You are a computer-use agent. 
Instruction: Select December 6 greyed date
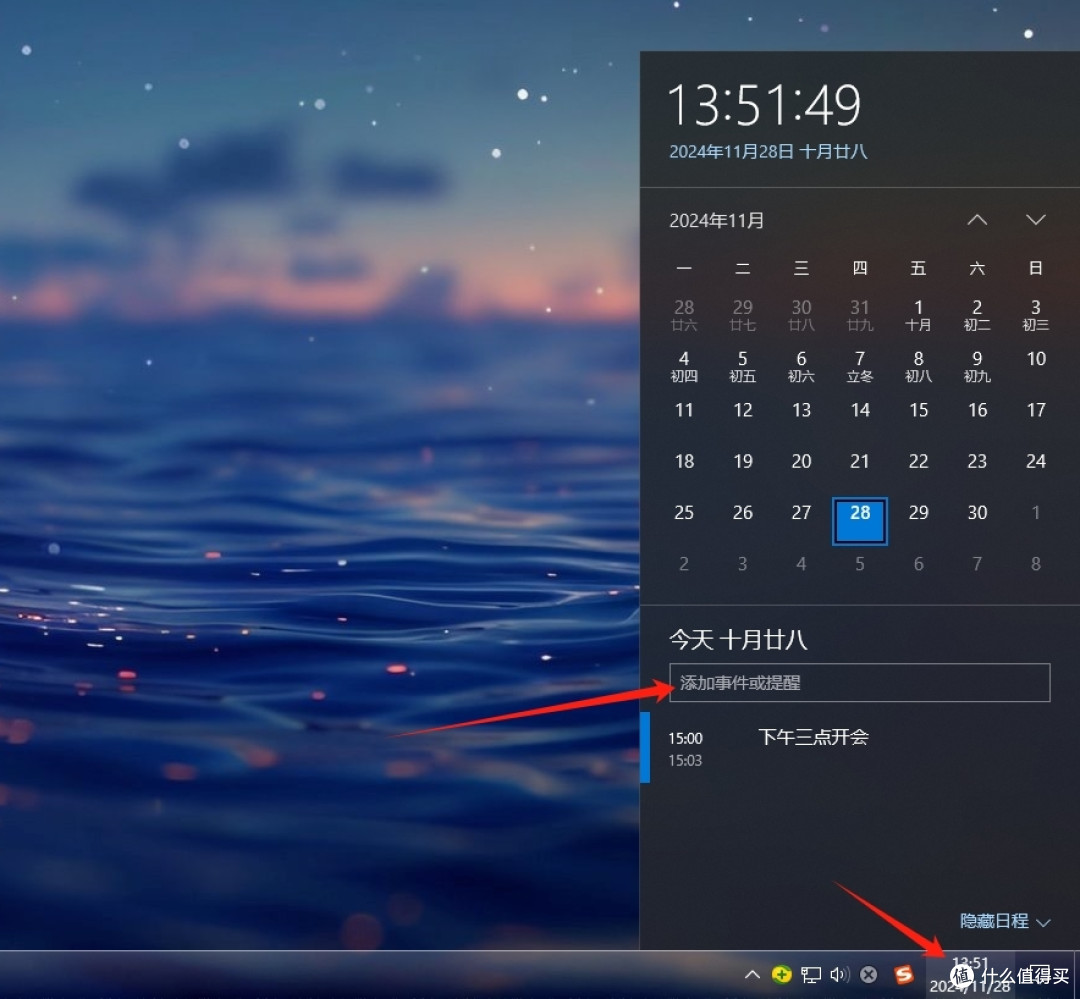[918, 564]
